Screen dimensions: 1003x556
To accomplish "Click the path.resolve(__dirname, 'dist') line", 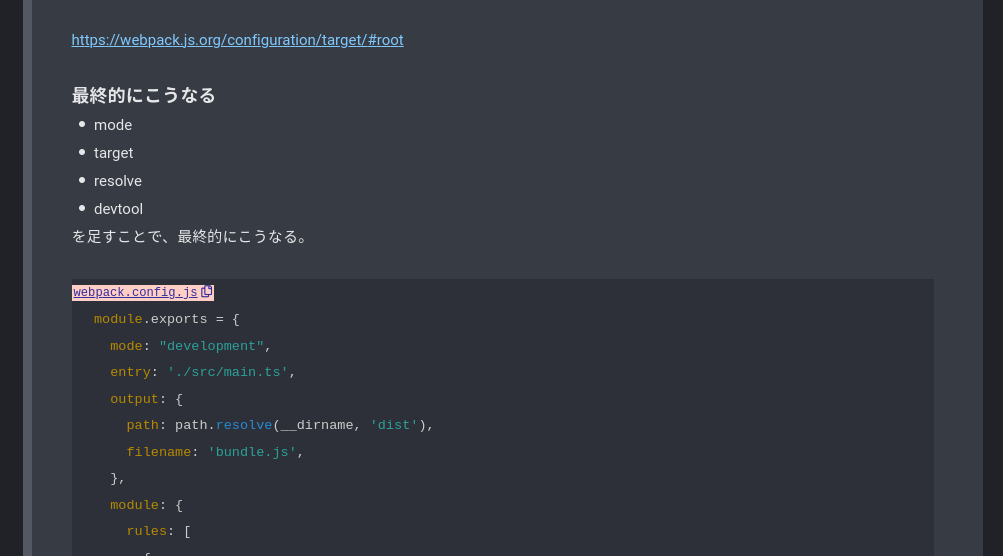I will pos(280,425).
